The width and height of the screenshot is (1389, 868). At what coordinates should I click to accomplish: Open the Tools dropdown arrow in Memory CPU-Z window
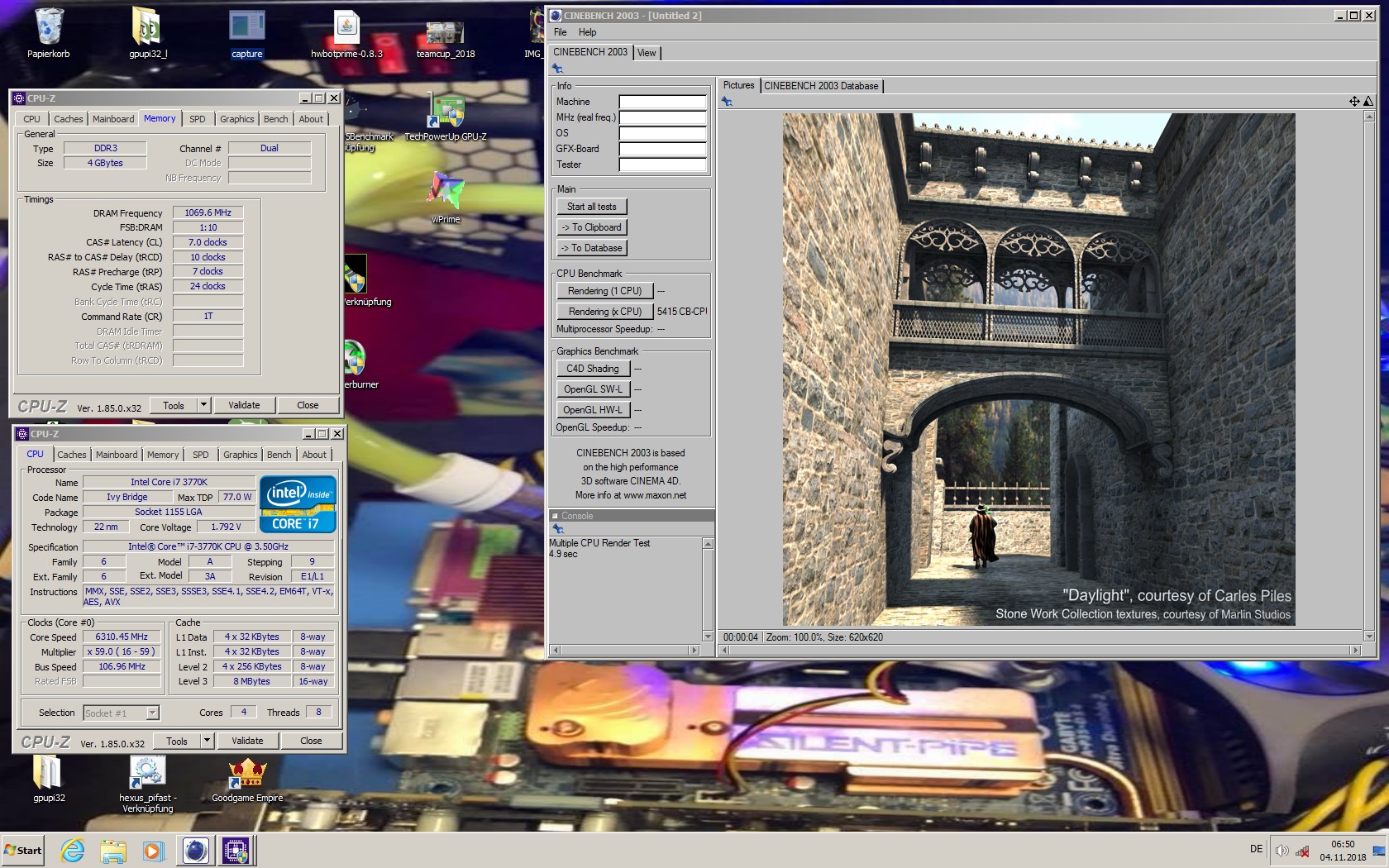(x=203, y=405)
